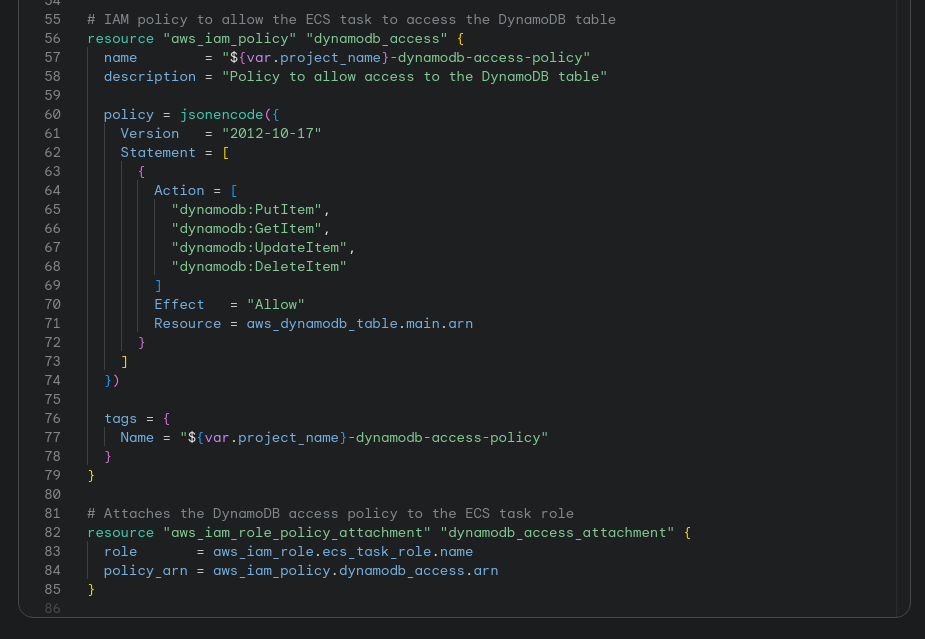Click the description attribute on line 58
Viewport: 925px width, 639px height.
tap(150, 77)
